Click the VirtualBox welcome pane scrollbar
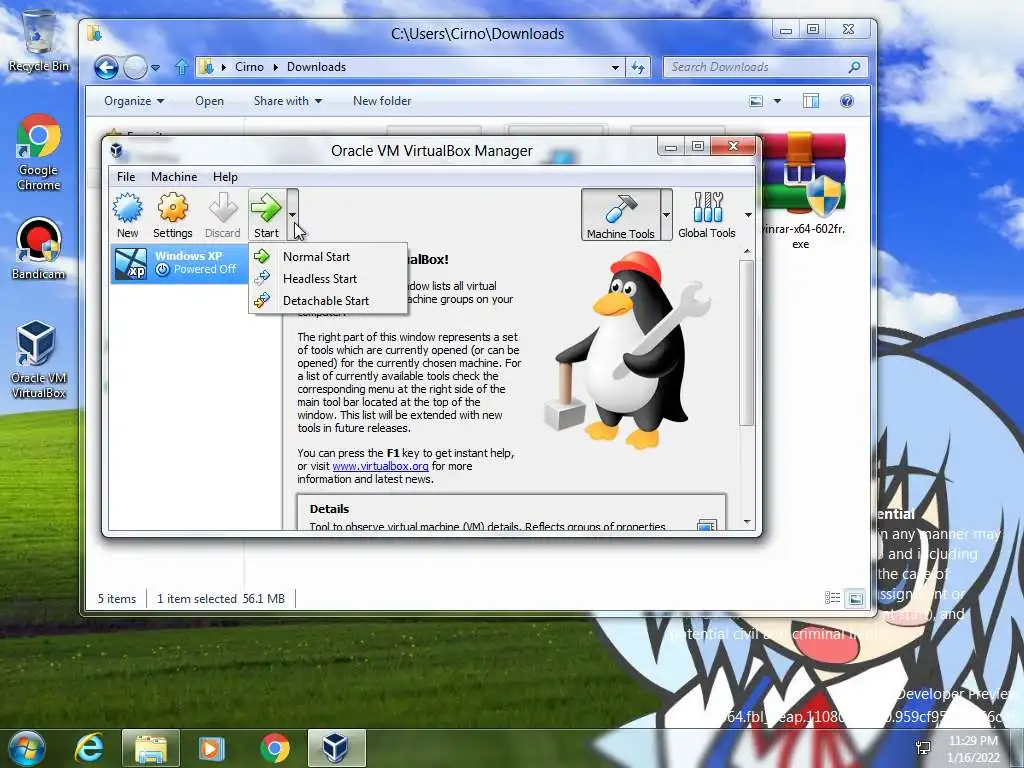 tap(747, 343)
